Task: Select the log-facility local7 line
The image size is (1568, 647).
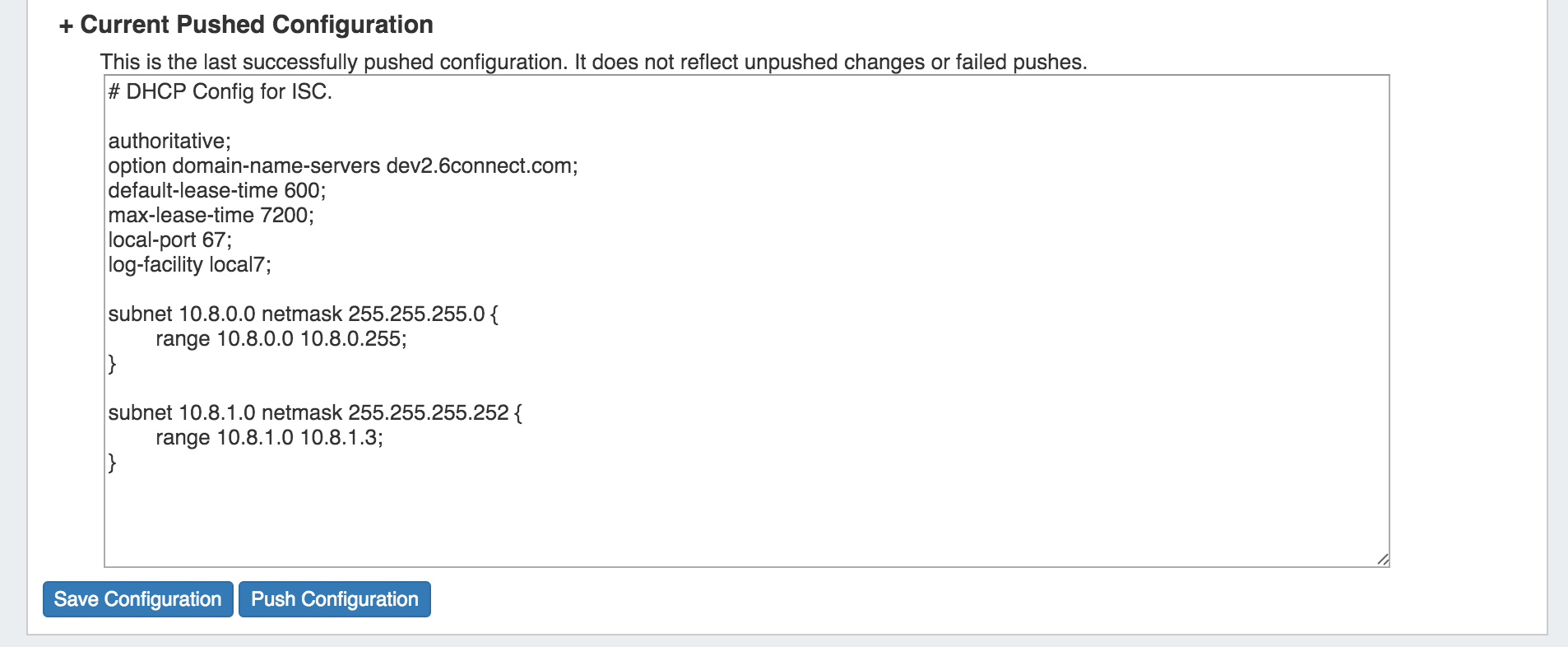Action: [190, 264]
